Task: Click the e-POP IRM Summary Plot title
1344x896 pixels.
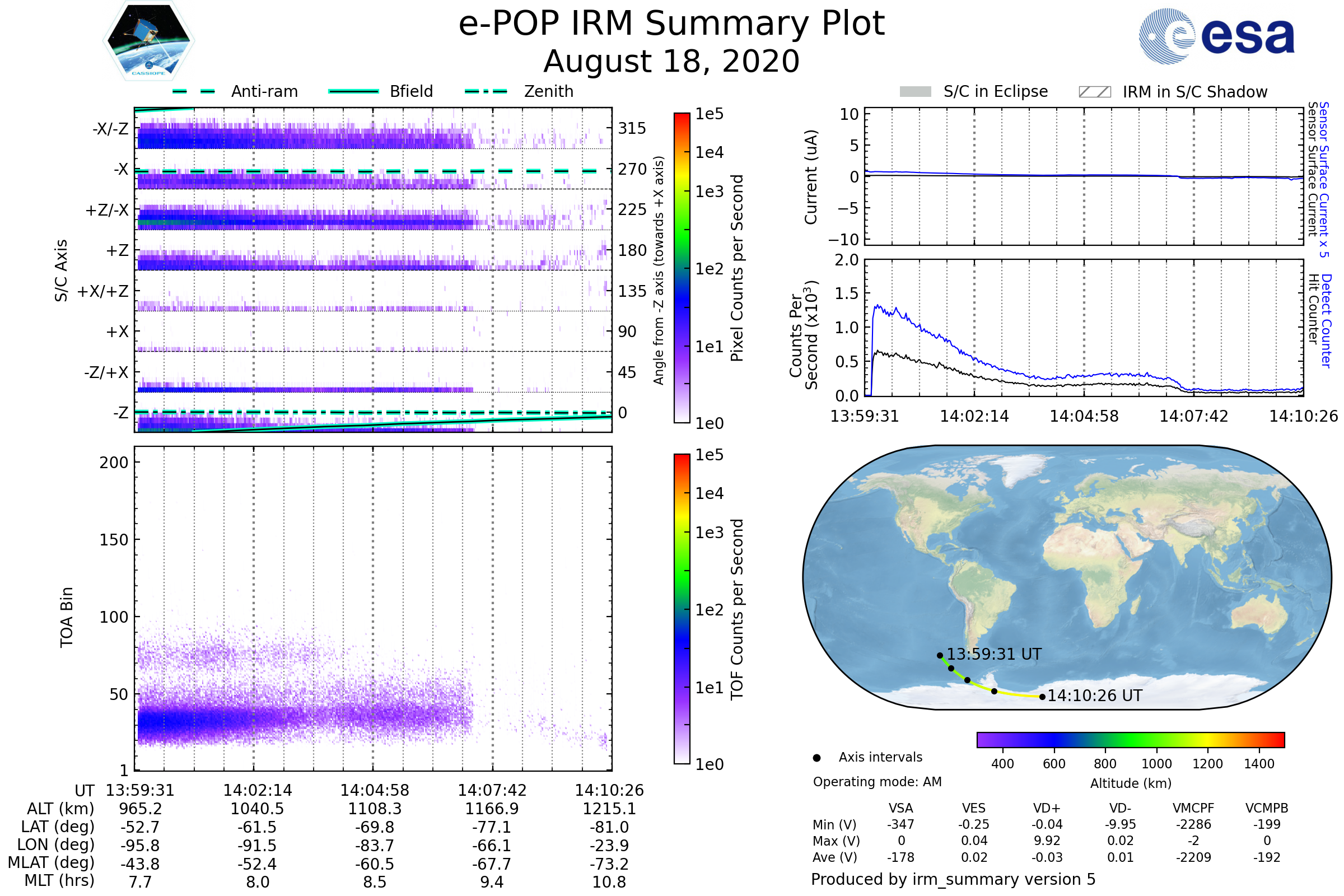Action: 671,24
